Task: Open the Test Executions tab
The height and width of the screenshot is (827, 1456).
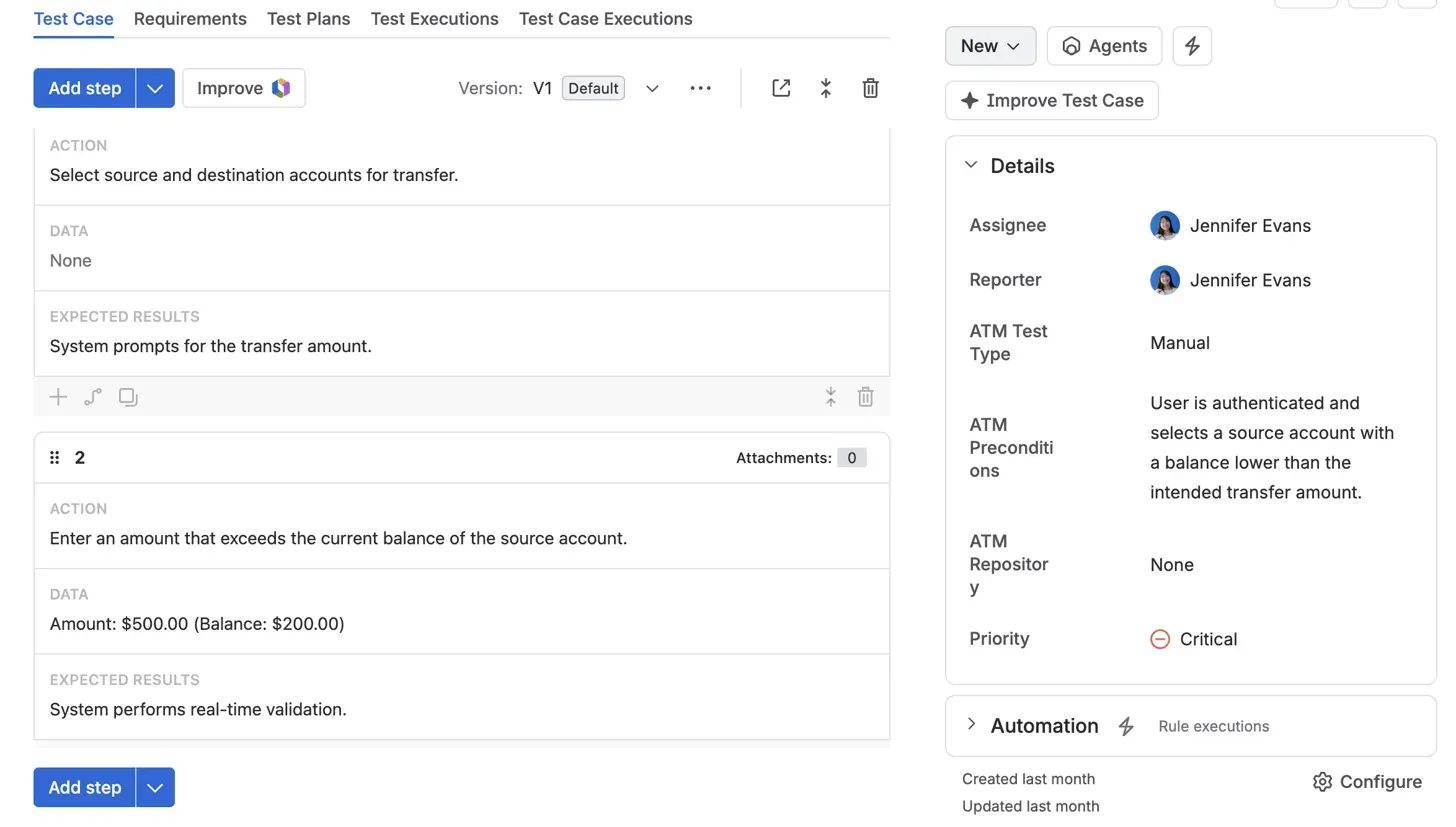Action: click(x=435, y=19)
